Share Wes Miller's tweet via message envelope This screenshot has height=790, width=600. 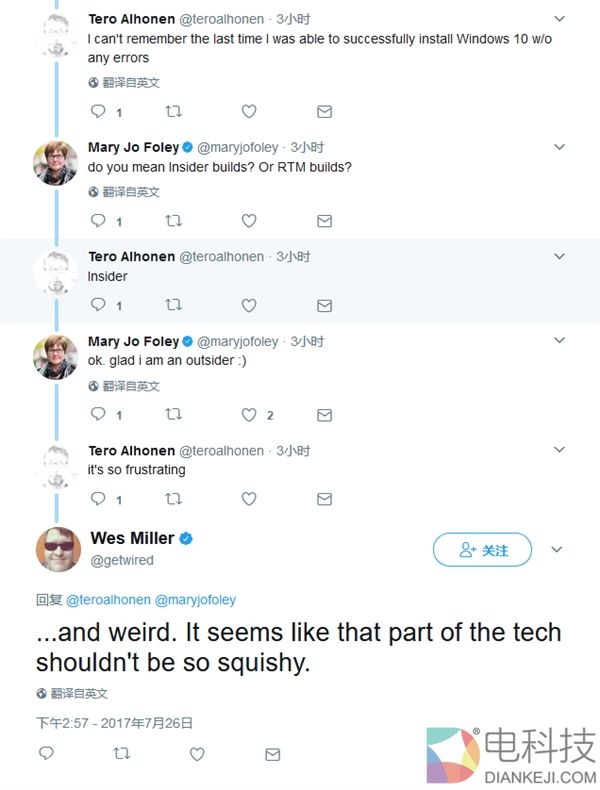272,754
